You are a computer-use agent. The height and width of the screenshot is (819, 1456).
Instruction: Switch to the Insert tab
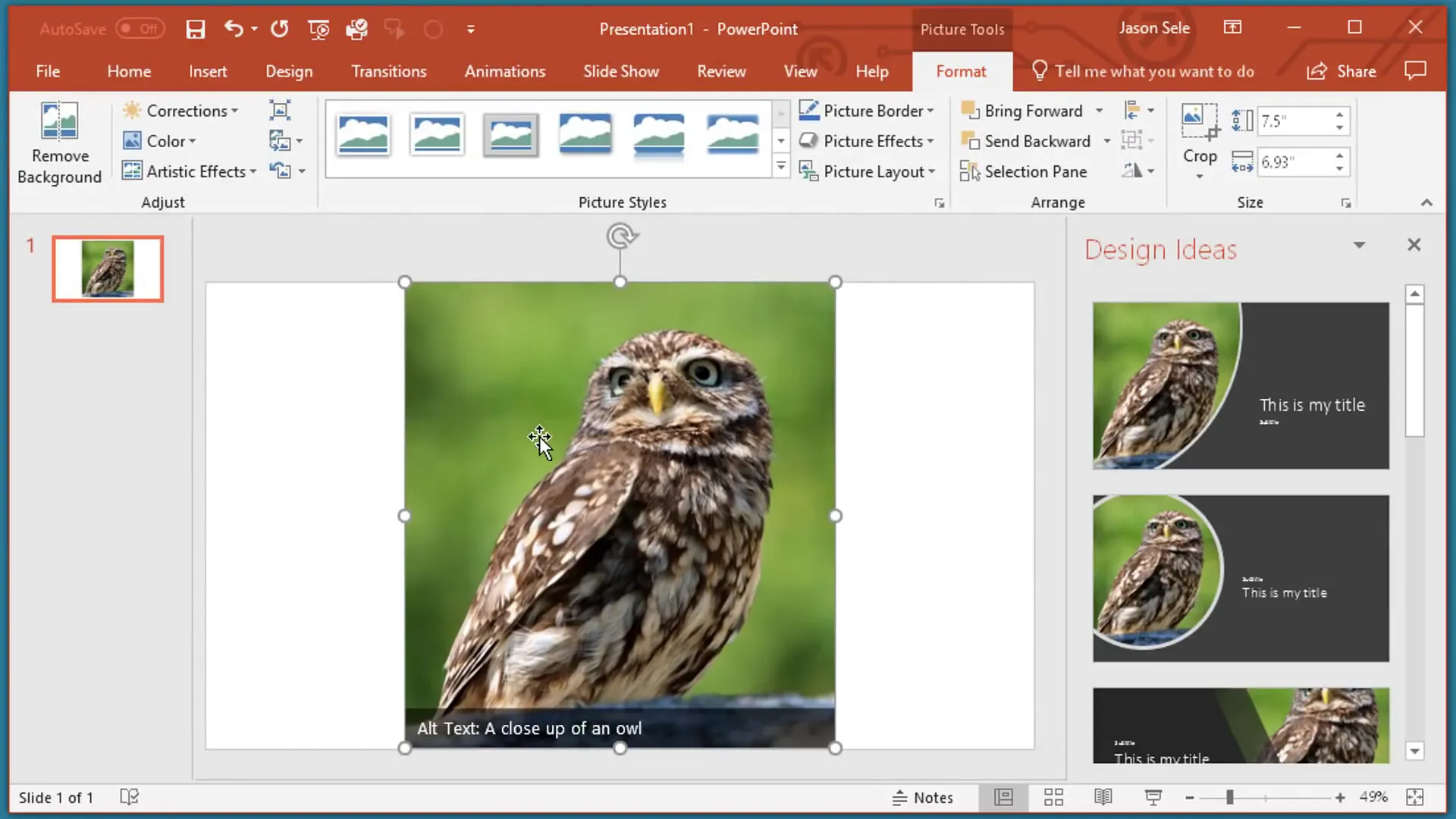[208, 71]
